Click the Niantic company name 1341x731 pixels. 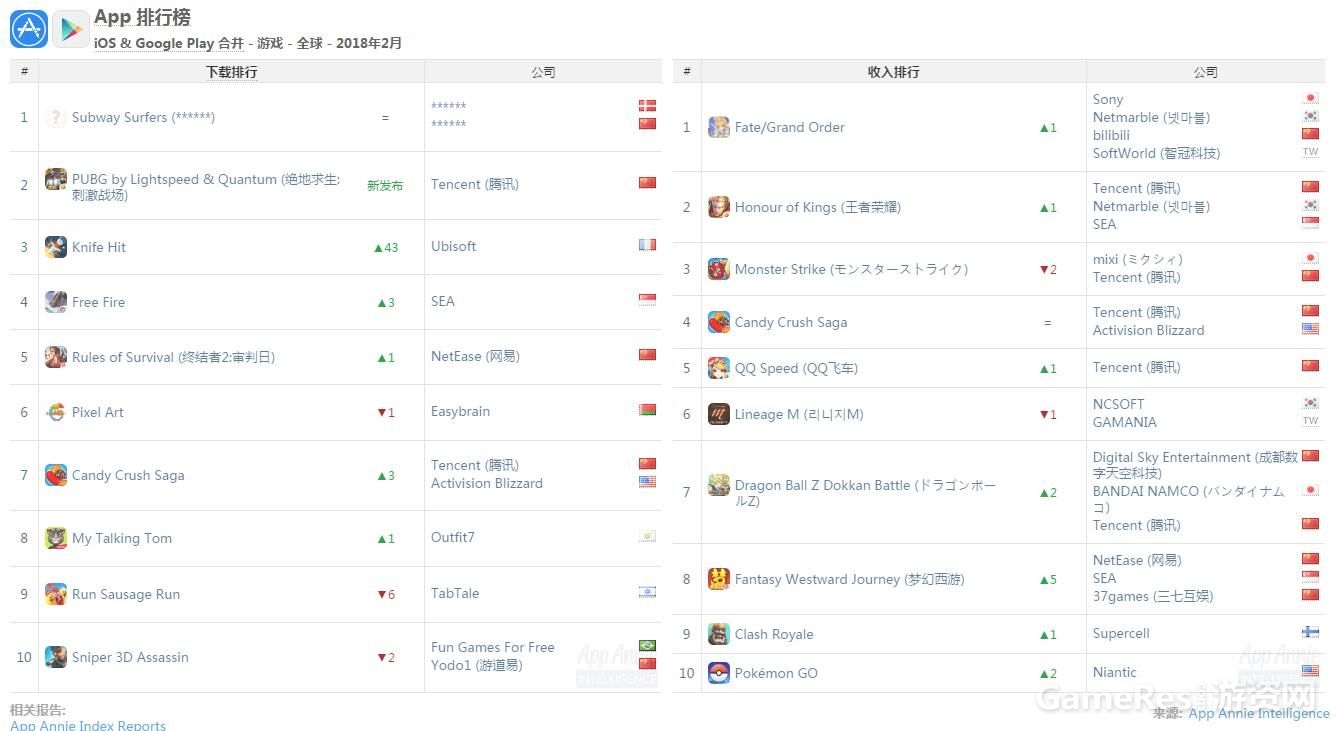1115,672
